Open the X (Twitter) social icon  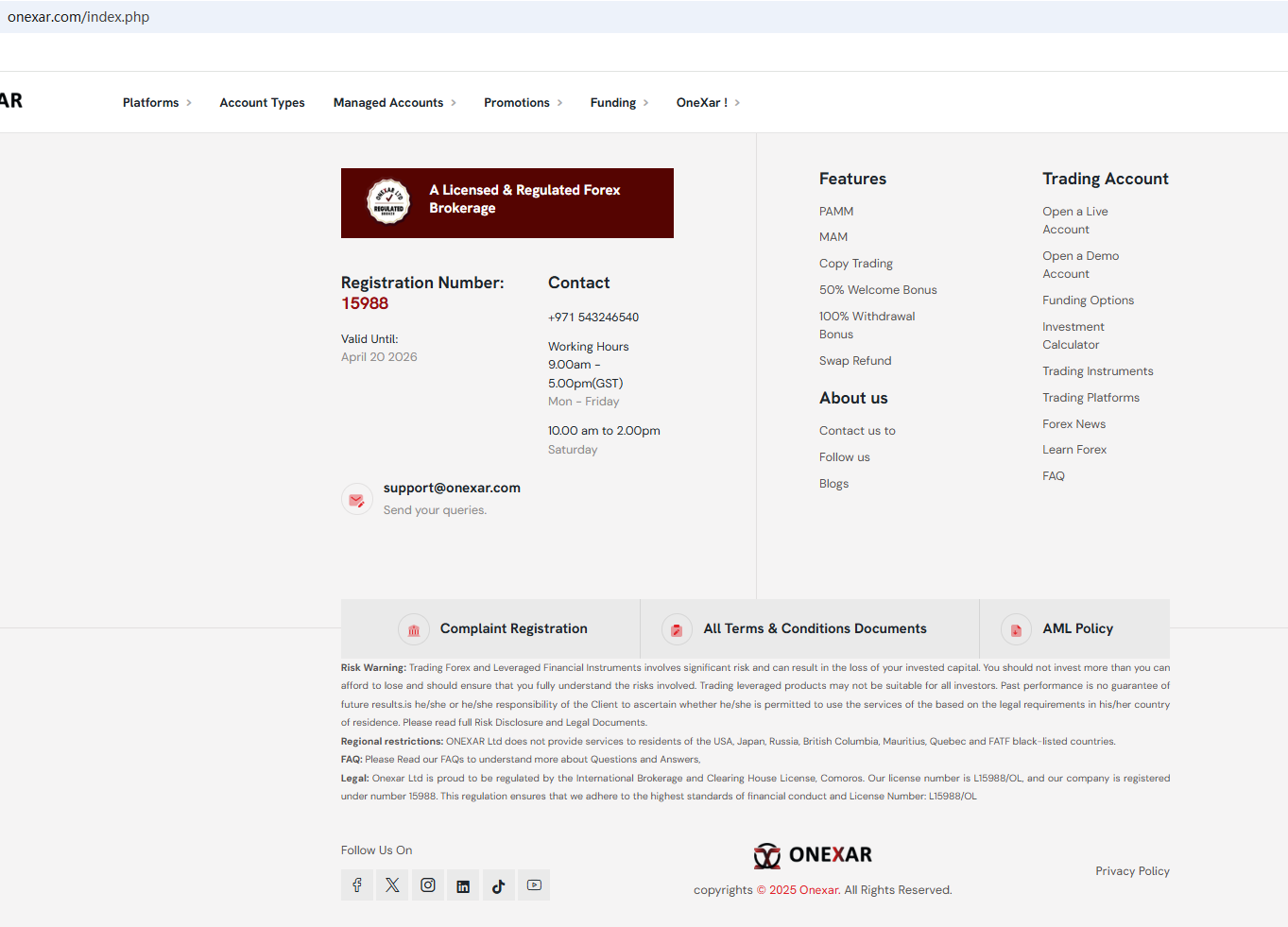pyautogui.click(x=392, y=885)
